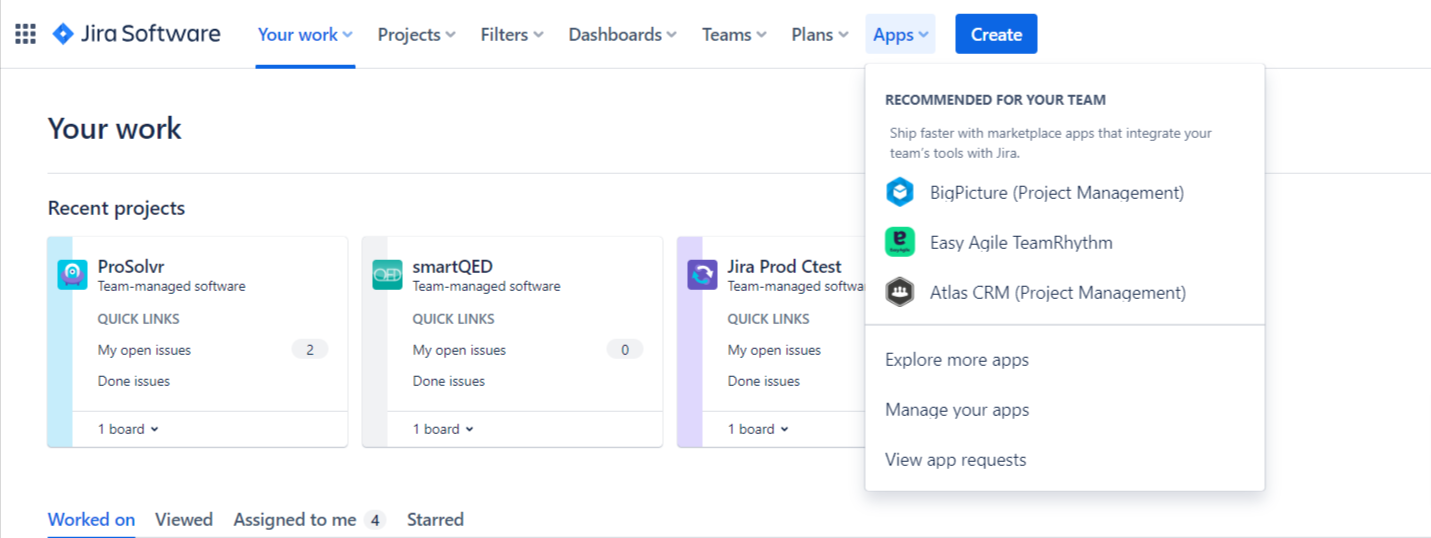
Task: Open the smartQED project title link
Action: (453, 267)
